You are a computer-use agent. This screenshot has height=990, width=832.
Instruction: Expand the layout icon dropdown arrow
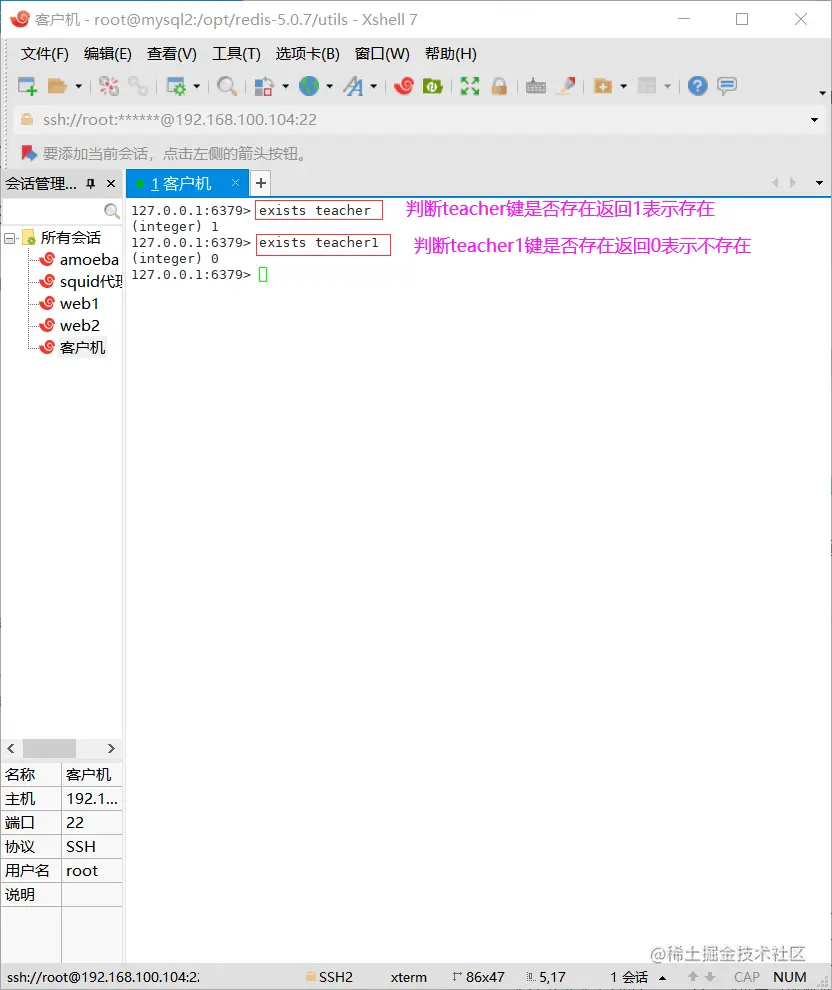(667, 86)
